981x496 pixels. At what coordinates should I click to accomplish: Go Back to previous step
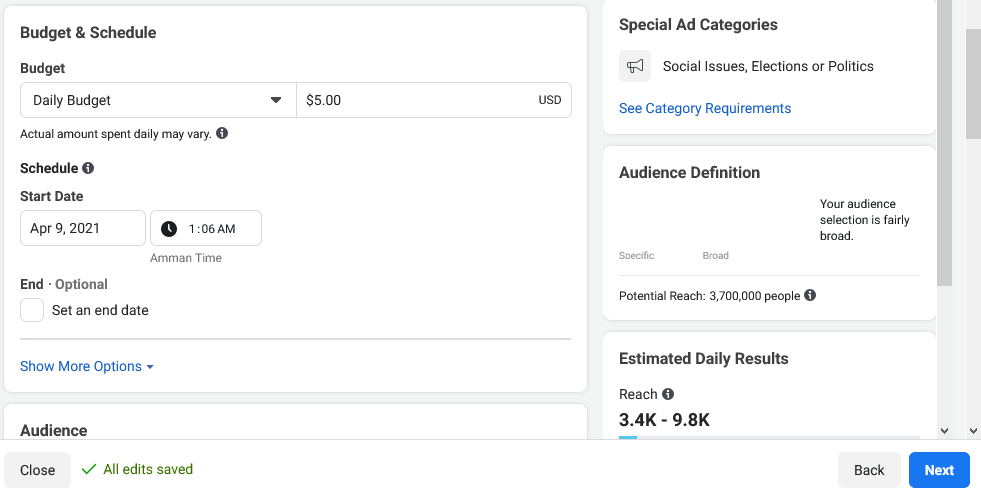click(x=869, y=470)
